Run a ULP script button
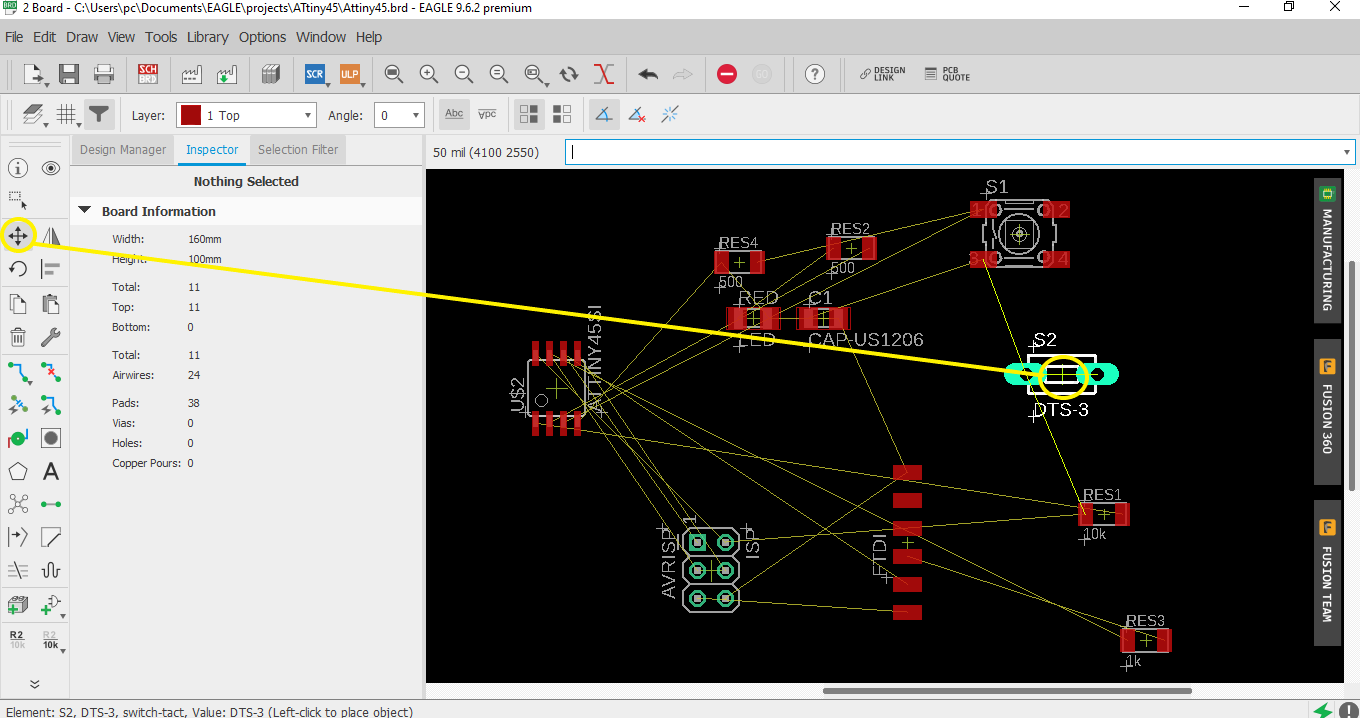The image size is (1360, 718). [x=349, y=74]
